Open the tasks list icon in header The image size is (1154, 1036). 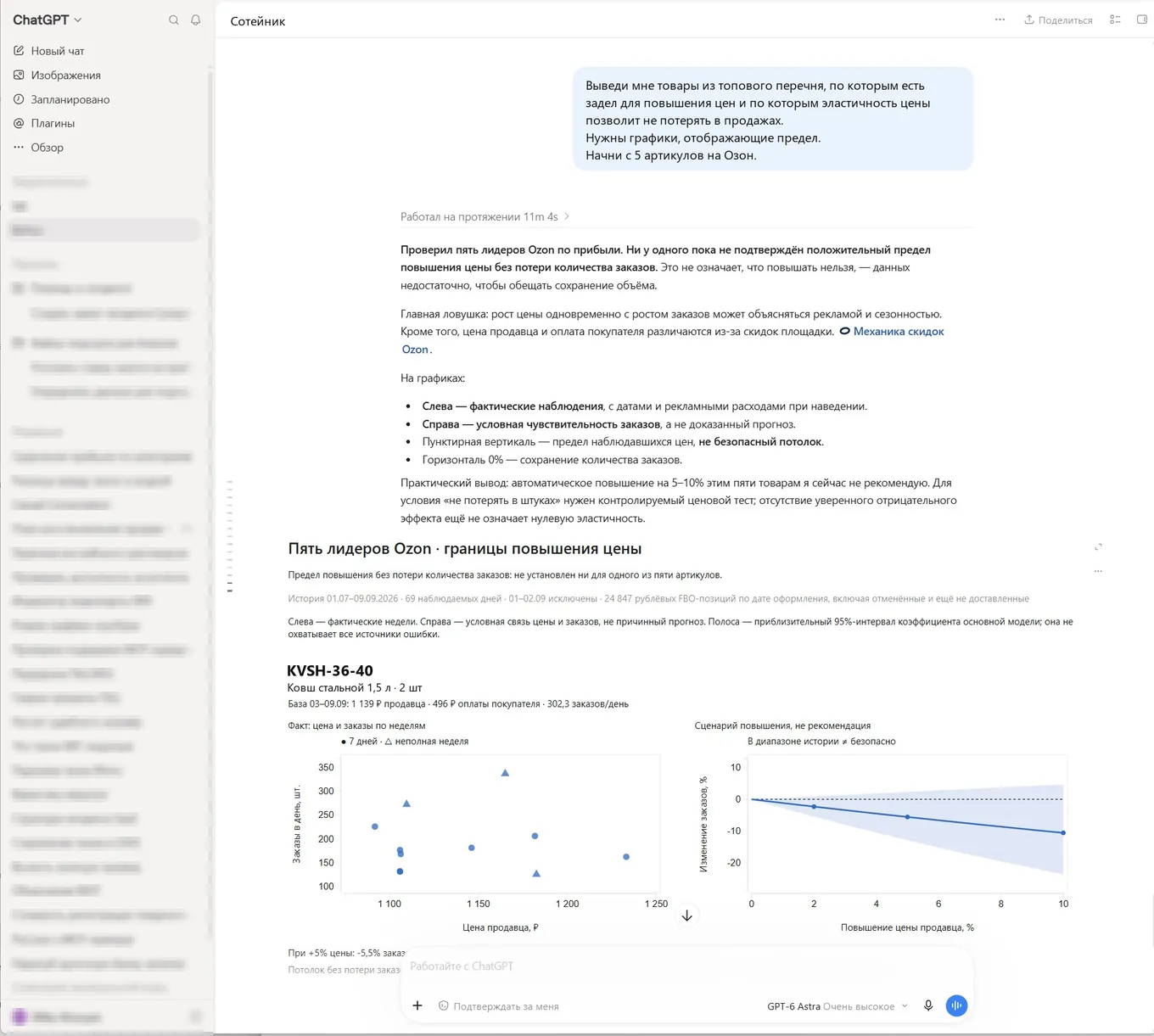tap(1116, 20)
